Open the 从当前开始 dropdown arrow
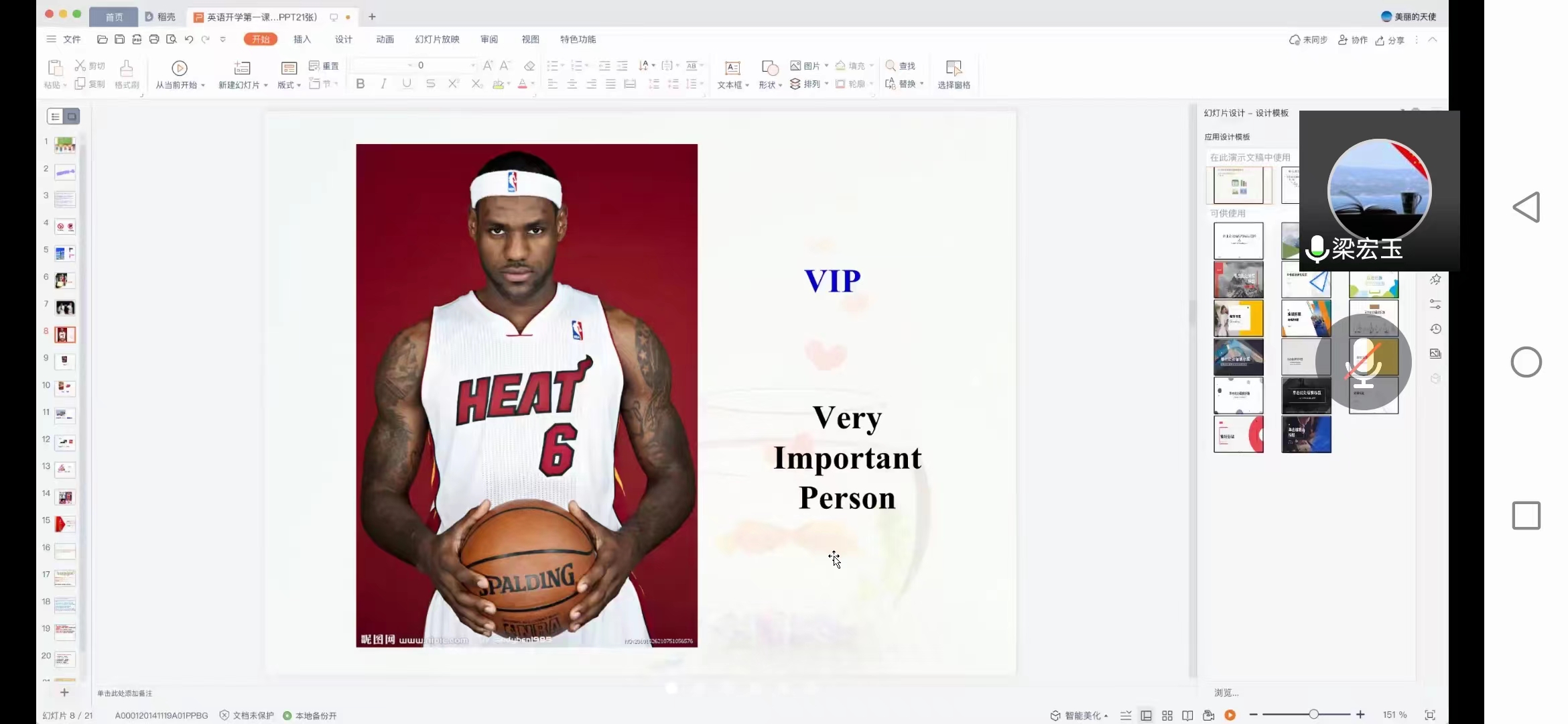Image resolution: width=1568 pixels, height=724 pixels. click(203, 85)
